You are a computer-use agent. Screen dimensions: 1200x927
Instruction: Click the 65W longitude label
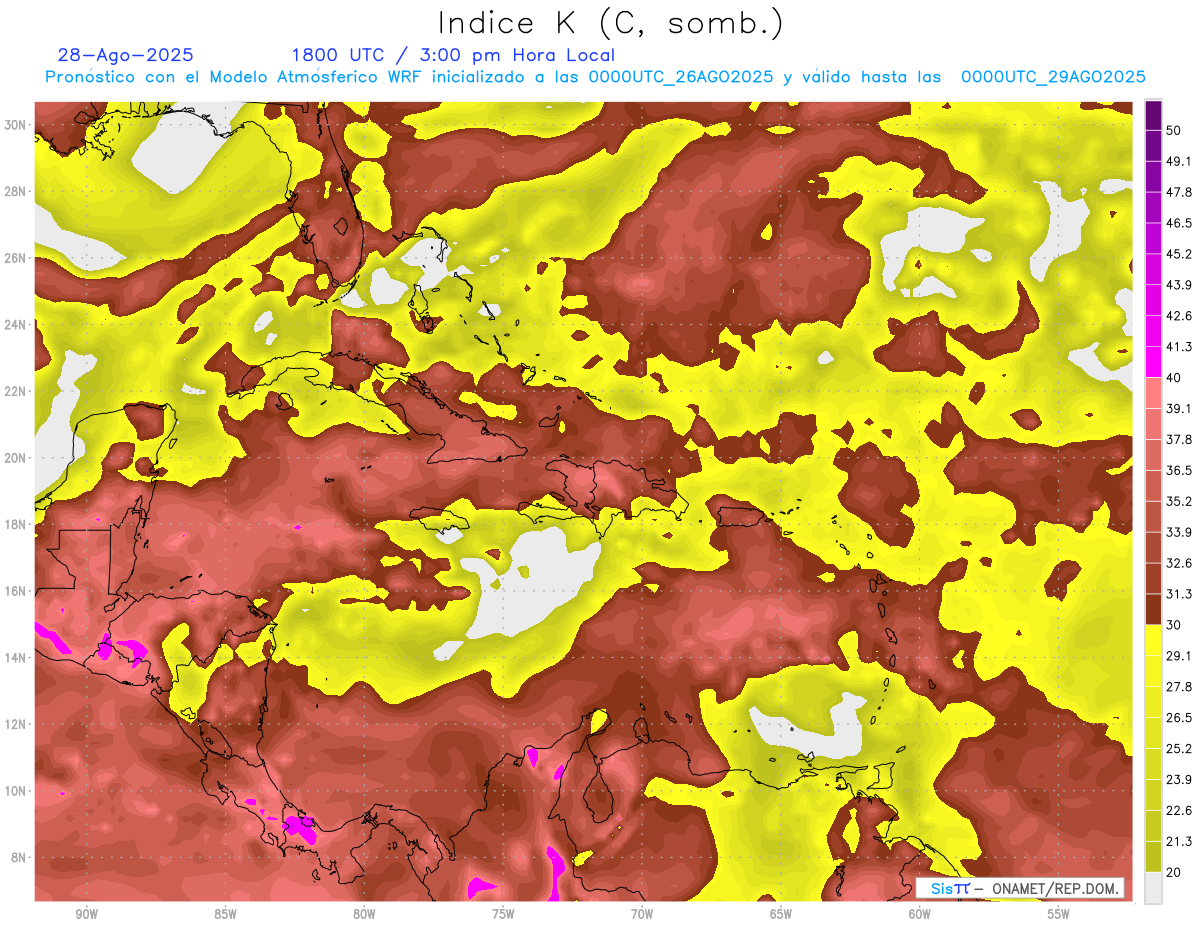click(x=781, y=915)
